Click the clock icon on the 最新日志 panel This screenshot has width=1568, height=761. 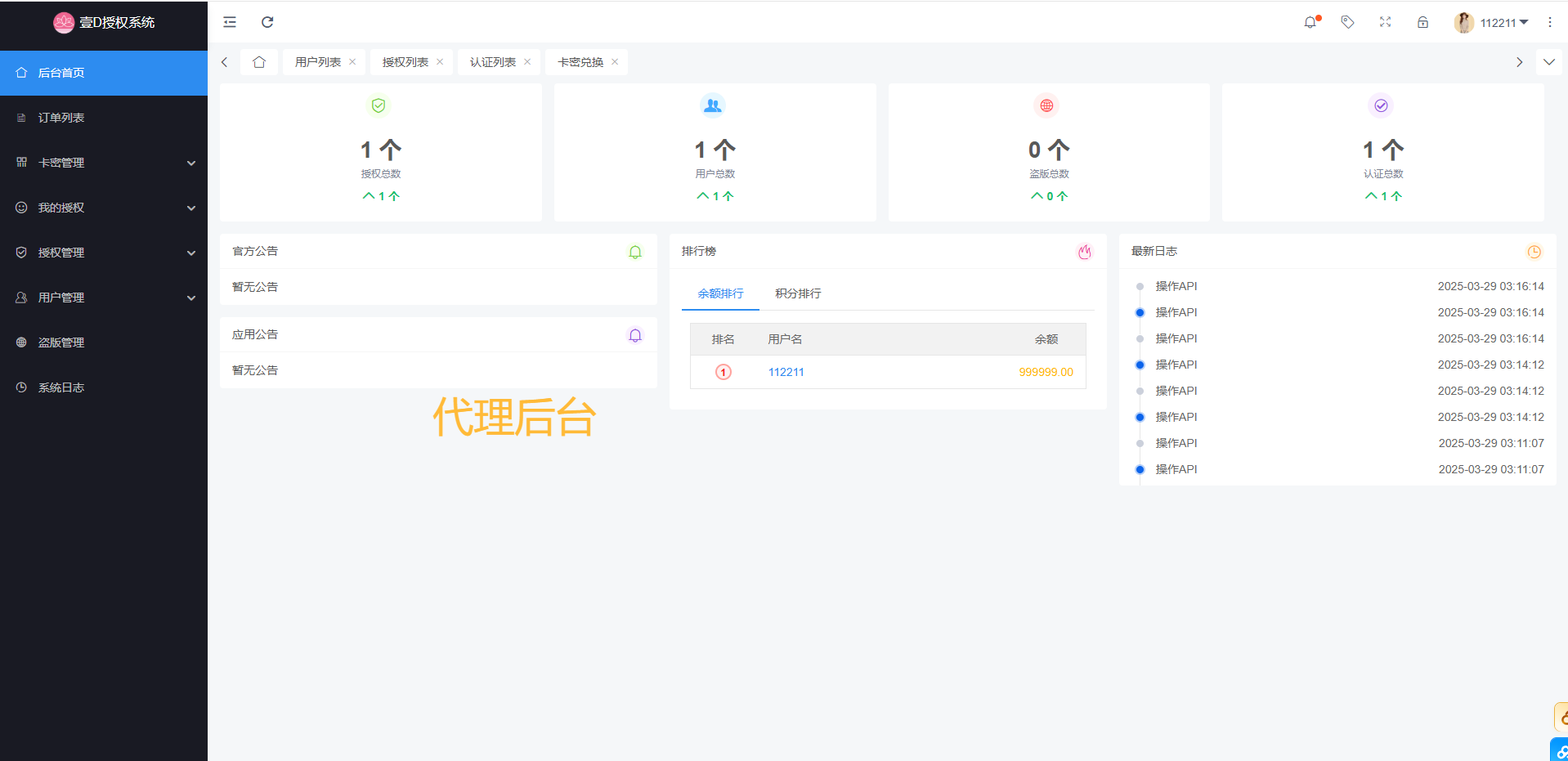(1533, 252)
